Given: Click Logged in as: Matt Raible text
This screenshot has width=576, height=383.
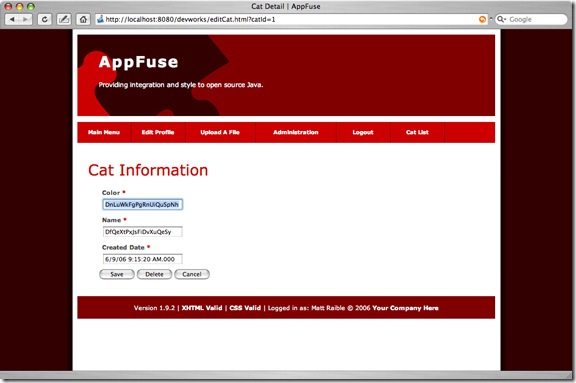Looking at the screenshot, I should pyautogui.click(x=306, y=308).
